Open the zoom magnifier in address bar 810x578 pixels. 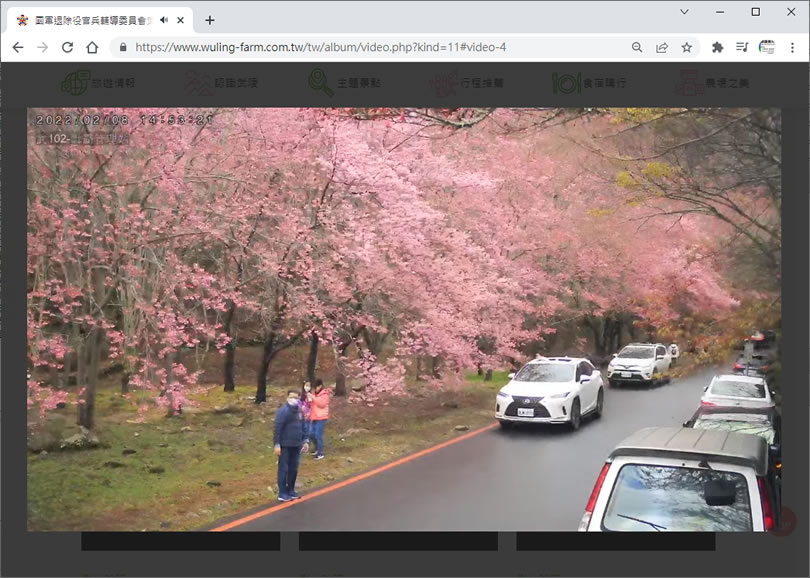(x=637, y=47)
